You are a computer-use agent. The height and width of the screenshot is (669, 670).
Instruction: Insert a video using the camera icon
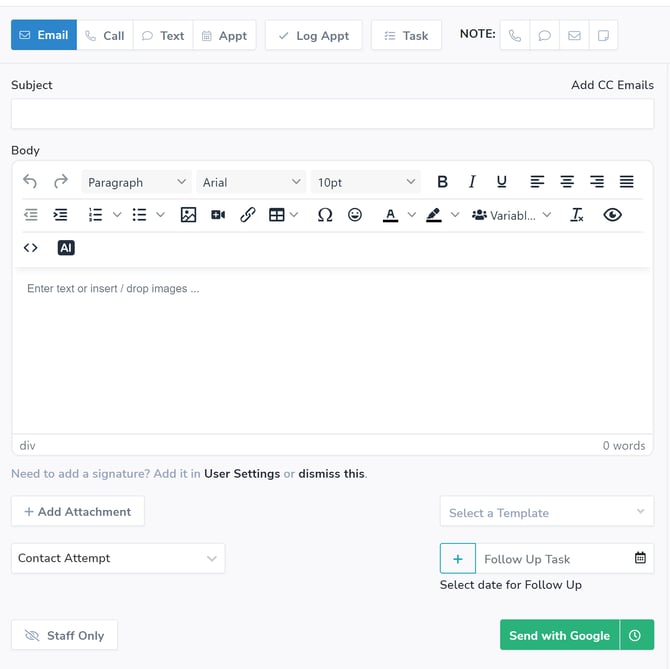point(218,215)
